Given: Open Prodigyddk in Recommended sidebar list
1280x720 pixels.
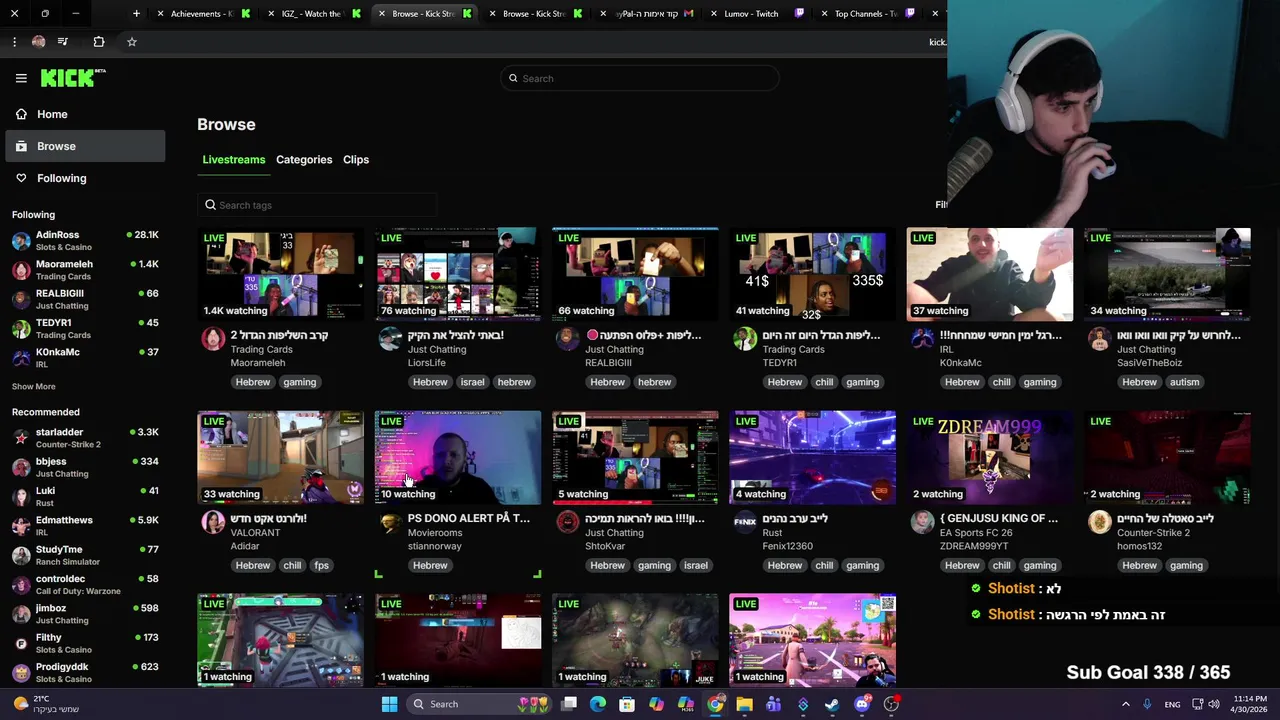Looking at the screenshot, I should (x=85, y=672).
